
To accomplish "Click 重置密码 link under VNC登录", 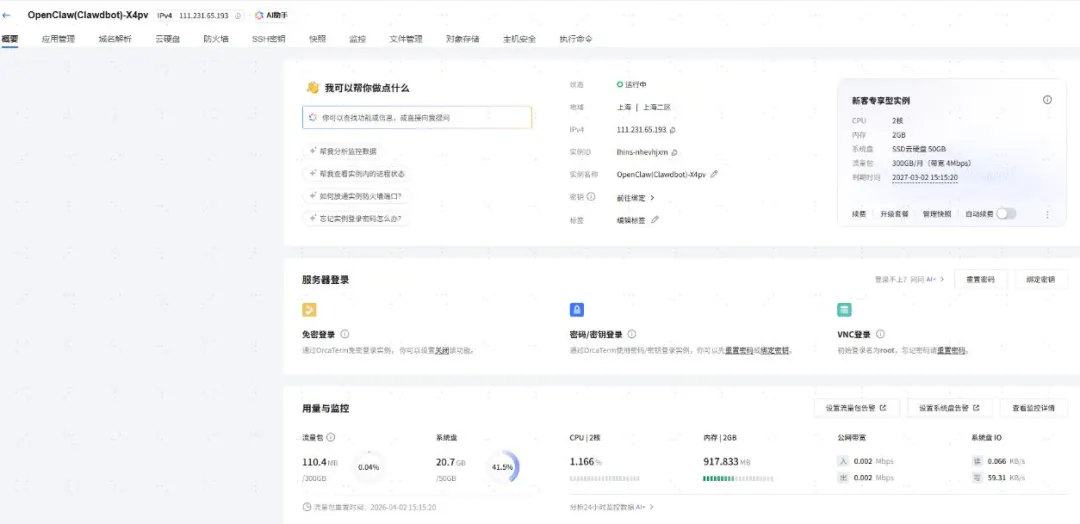I will tap(951, 350).
